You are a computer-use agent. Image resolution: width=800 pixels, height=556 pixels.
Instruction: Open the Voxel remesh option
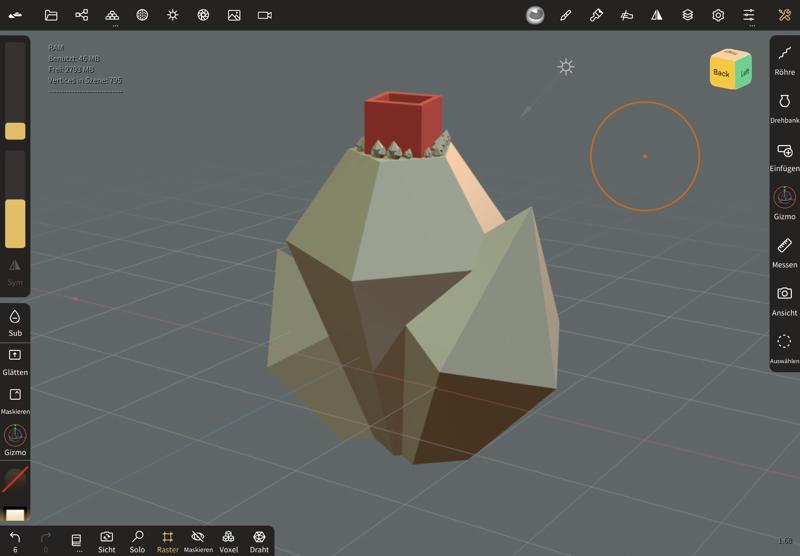point(229,542)
